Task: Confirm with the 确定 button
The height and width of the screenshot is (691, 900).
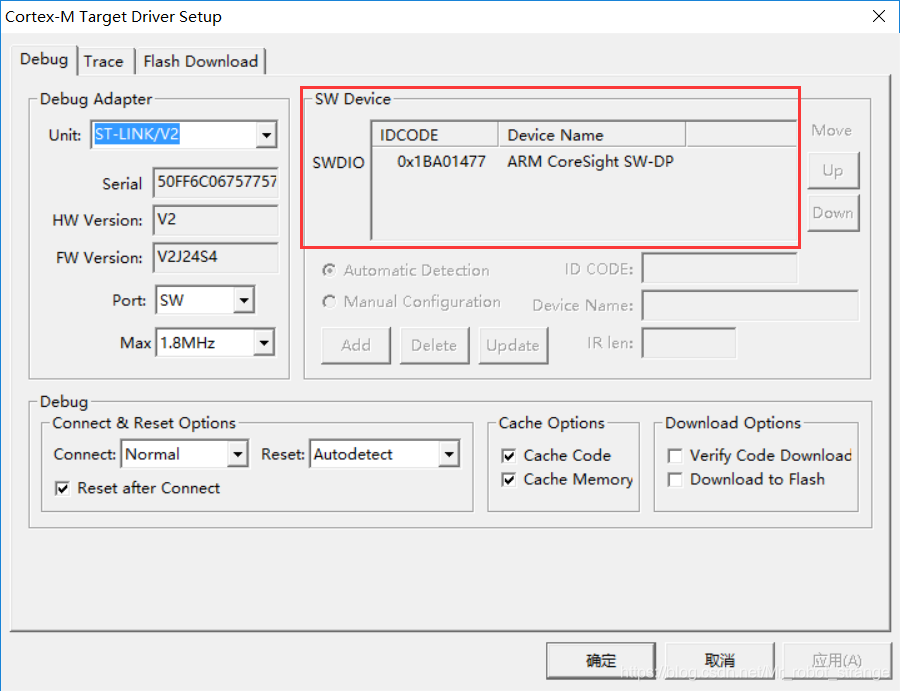Action: 600,661
